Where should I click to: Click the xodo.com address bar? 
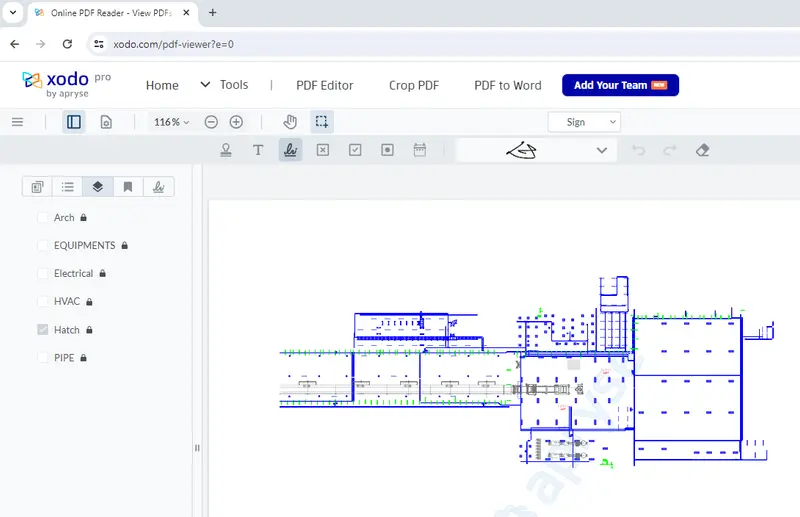[173, 44]
